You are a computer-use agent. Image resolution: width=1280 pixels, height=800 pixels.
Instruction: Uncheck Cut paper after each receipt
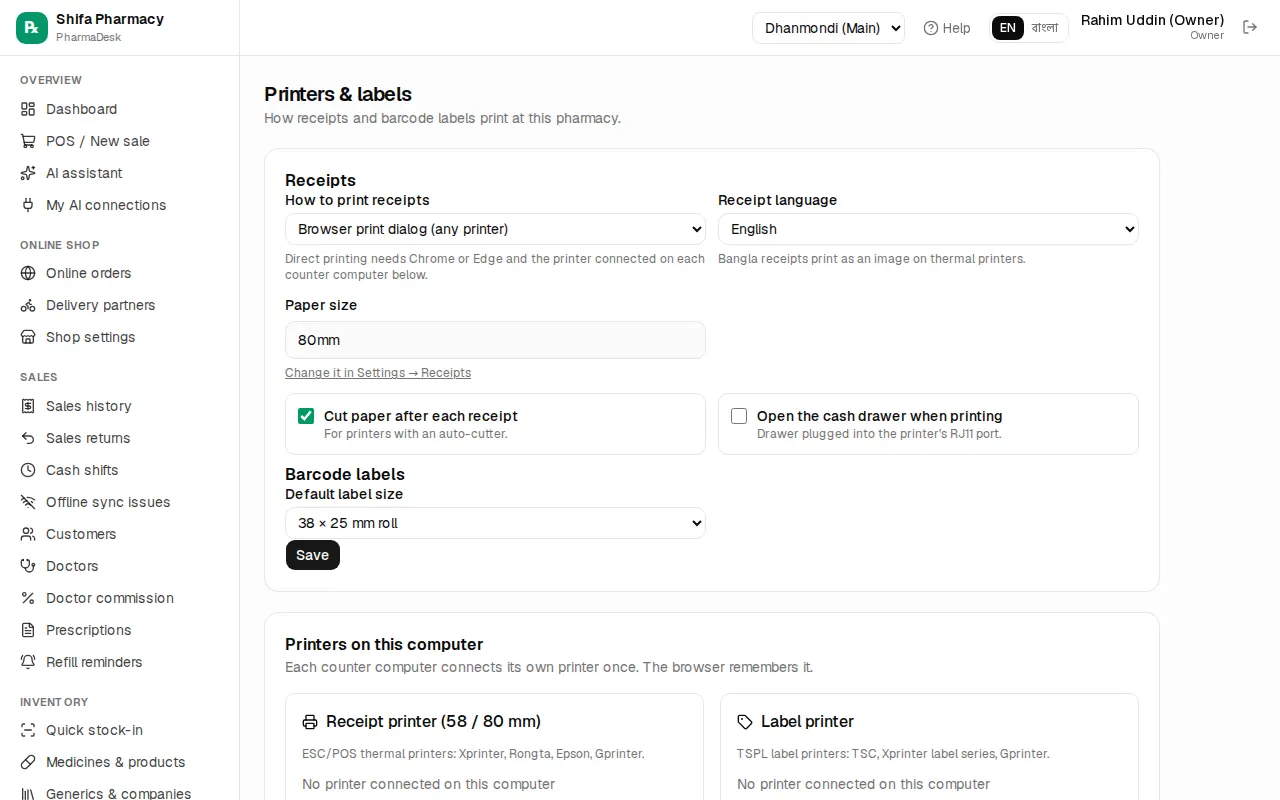306,416
